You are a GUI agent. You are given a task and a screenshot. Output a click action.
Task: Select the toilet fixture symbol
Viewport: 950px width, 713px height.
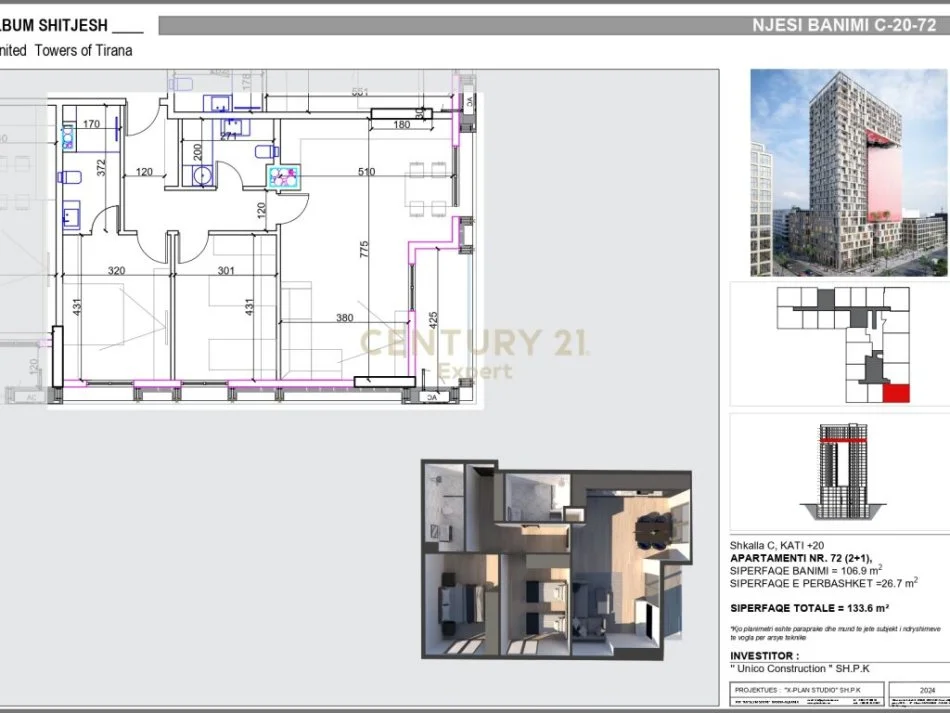(x=70, y=175)
